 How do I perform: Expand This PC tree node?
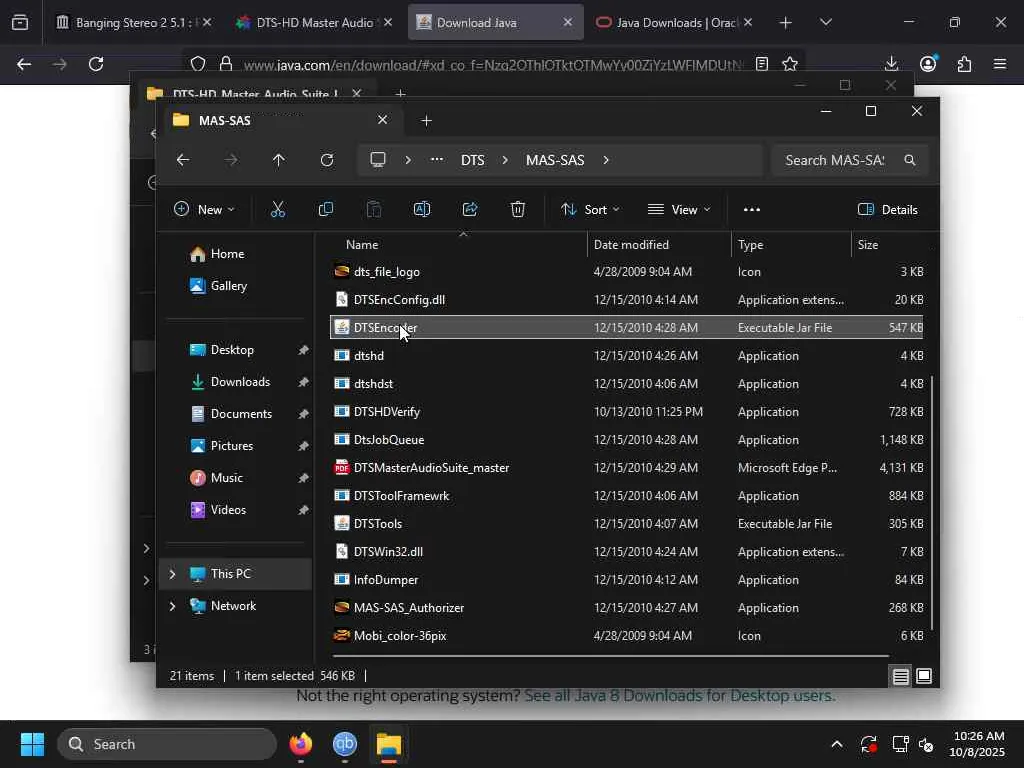click(x=172, y=574)
